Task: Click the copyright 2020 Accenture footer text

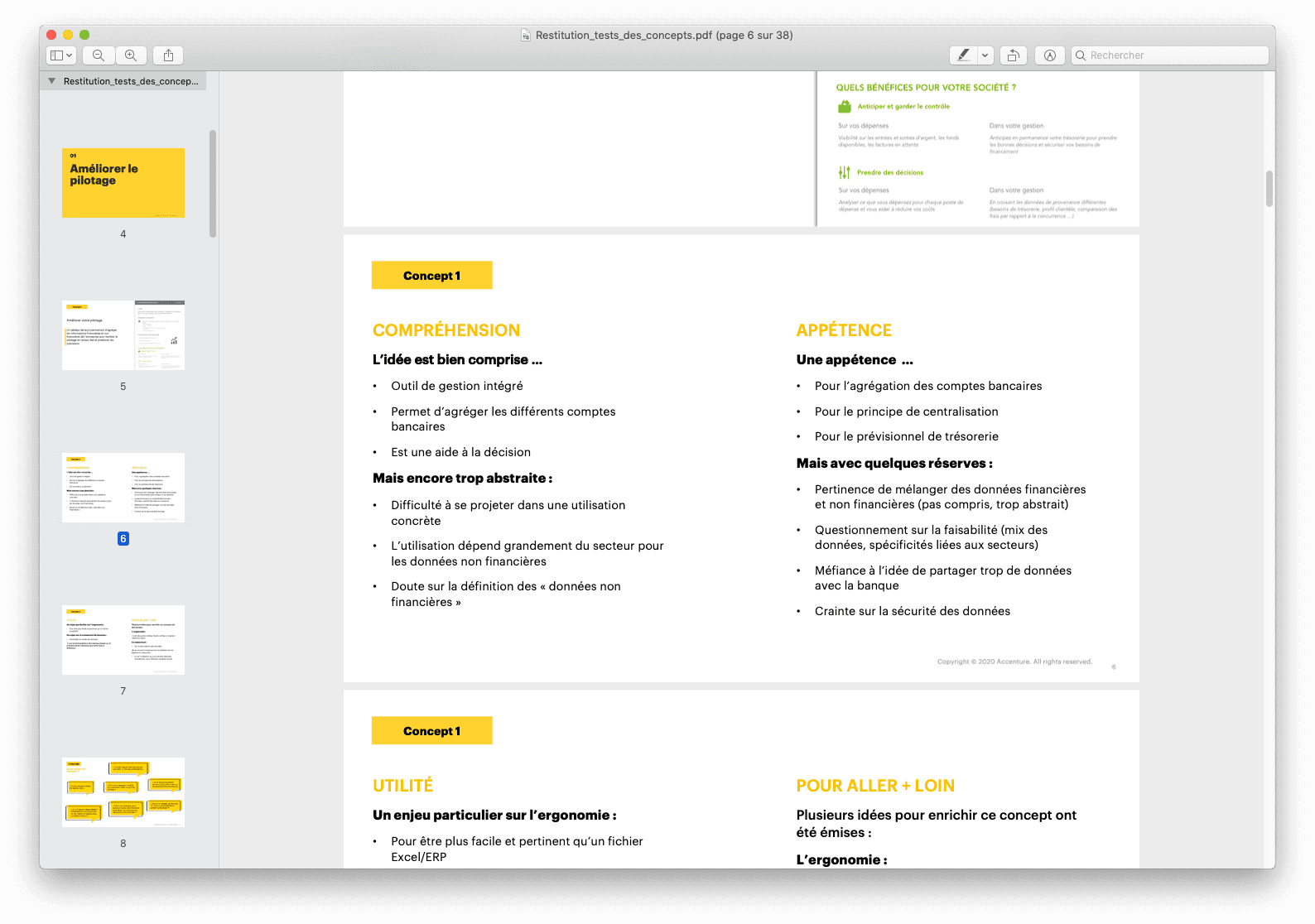Action: click(1014, 662)
